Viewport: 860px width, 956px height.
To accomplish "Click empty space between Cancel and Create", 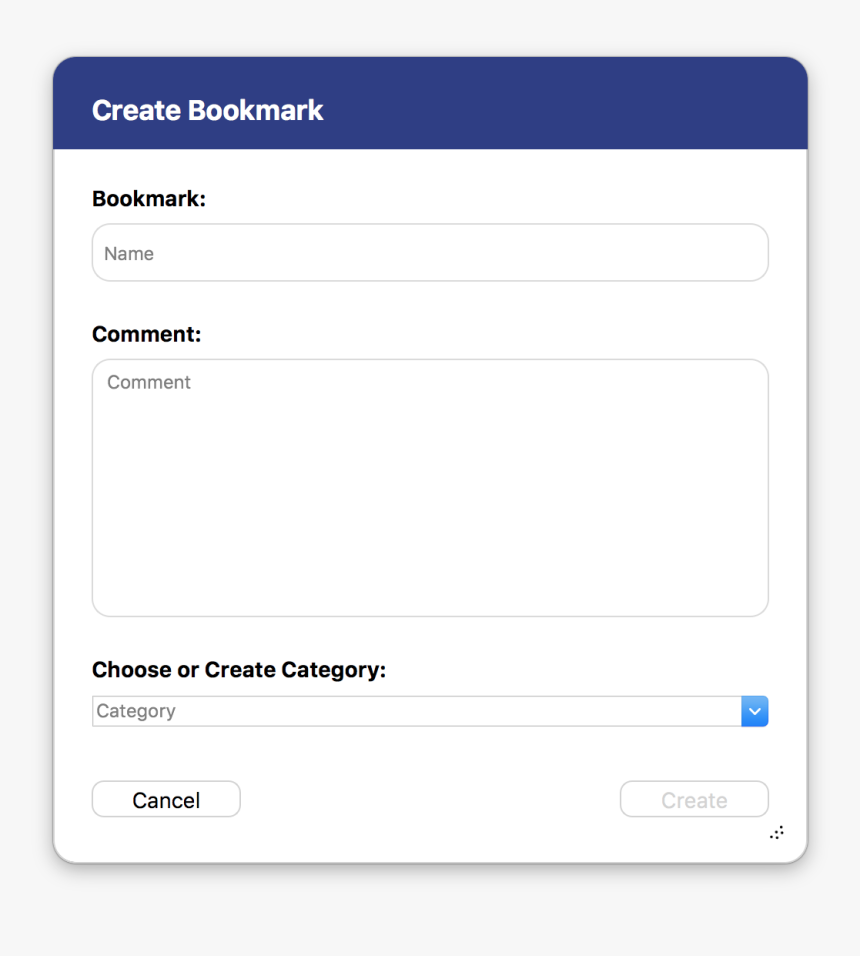I will point(430,800).
